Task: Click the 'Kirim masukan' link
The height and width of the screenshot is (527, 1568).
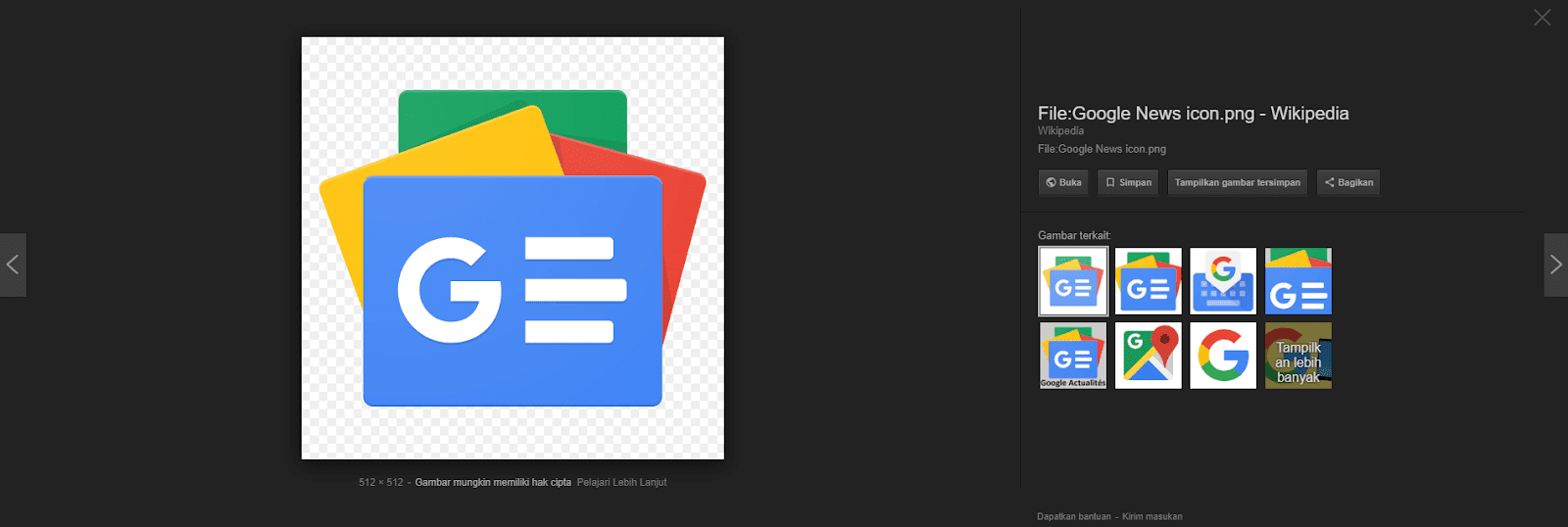Action: (x=1152, y=516)
